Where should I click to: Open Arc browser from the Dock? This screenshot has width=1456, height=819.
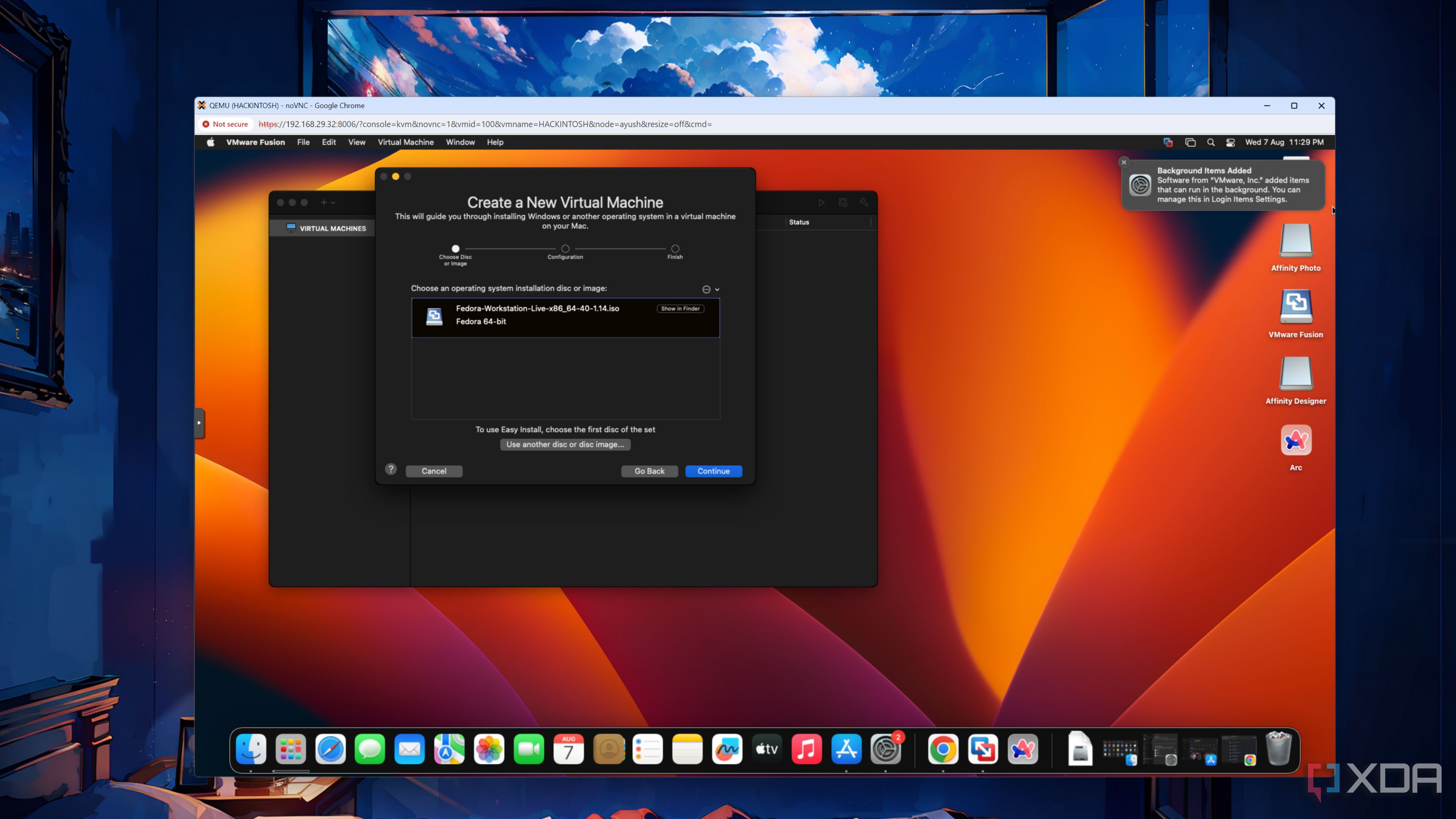coord(1023,750)
